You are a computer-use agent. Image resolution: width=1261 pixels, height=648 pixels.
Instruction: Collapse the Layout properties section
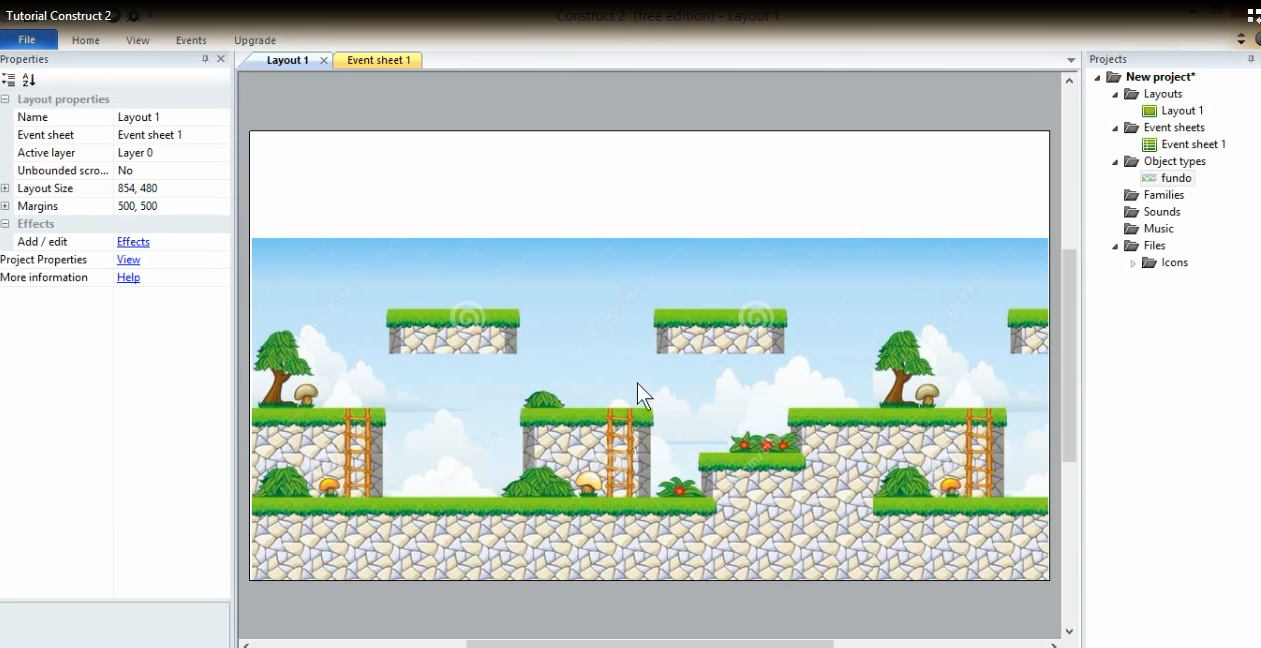point(7,99)
